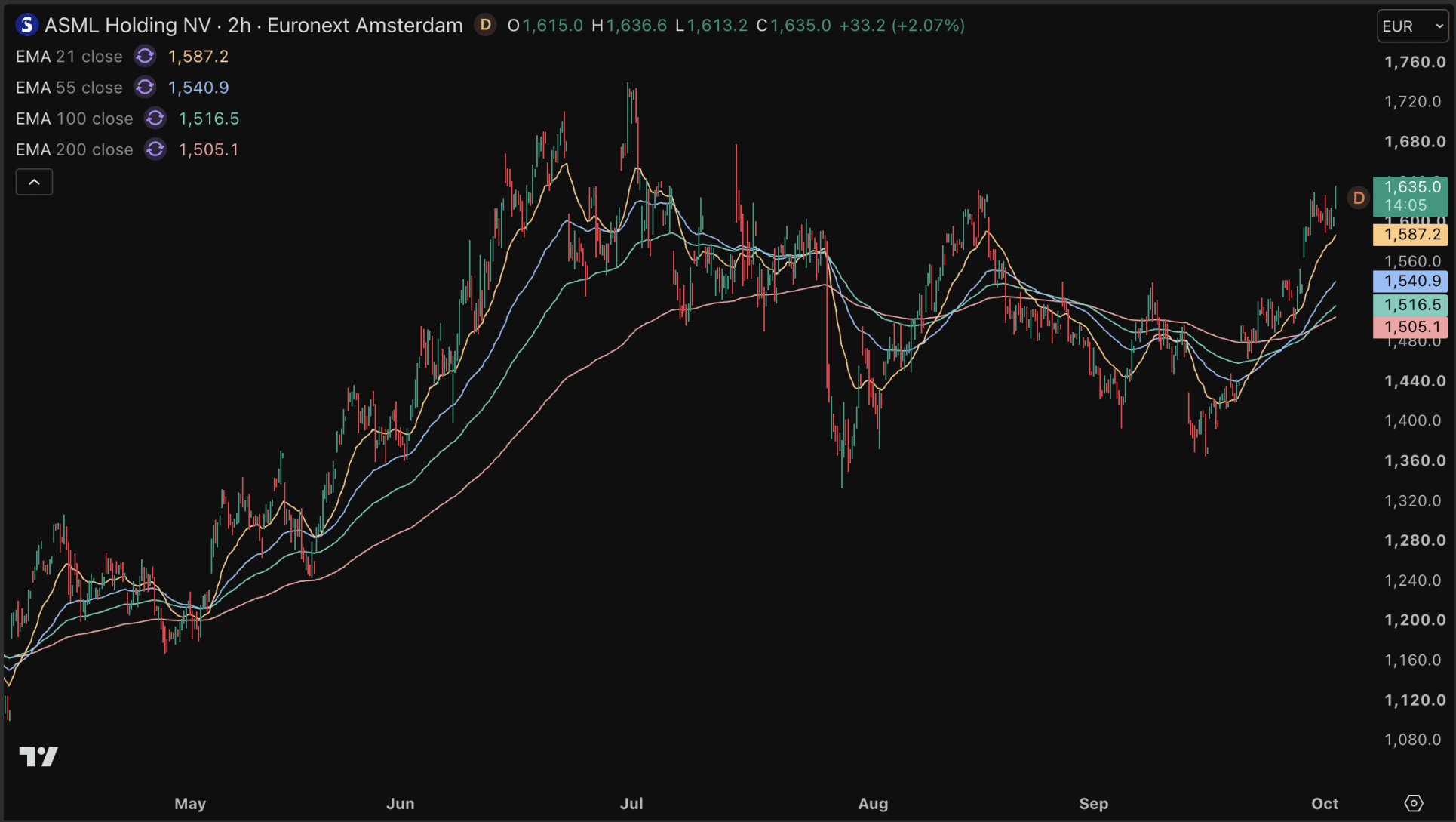Click the pink 1,505.1 axis price tag

(x=1411, y=327)
